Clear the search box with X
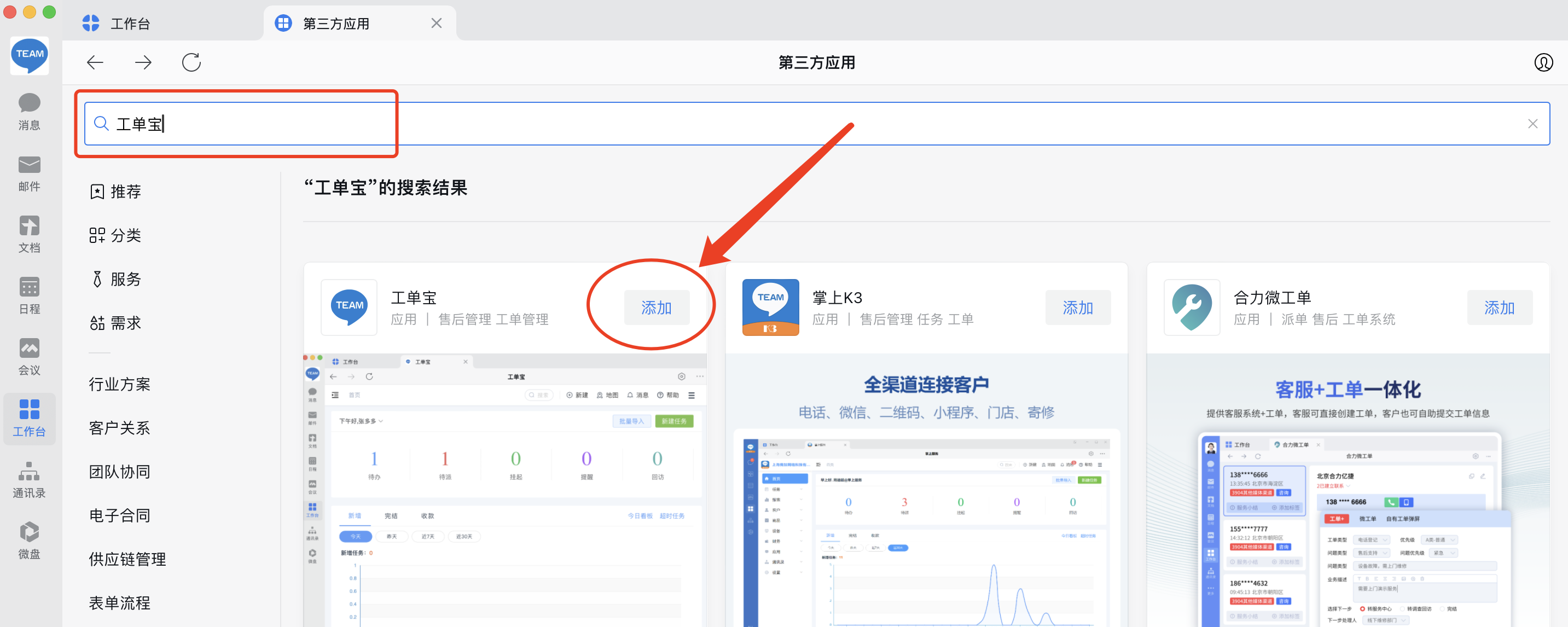This screenshot has width=1568, height=627. [1532, 124]
